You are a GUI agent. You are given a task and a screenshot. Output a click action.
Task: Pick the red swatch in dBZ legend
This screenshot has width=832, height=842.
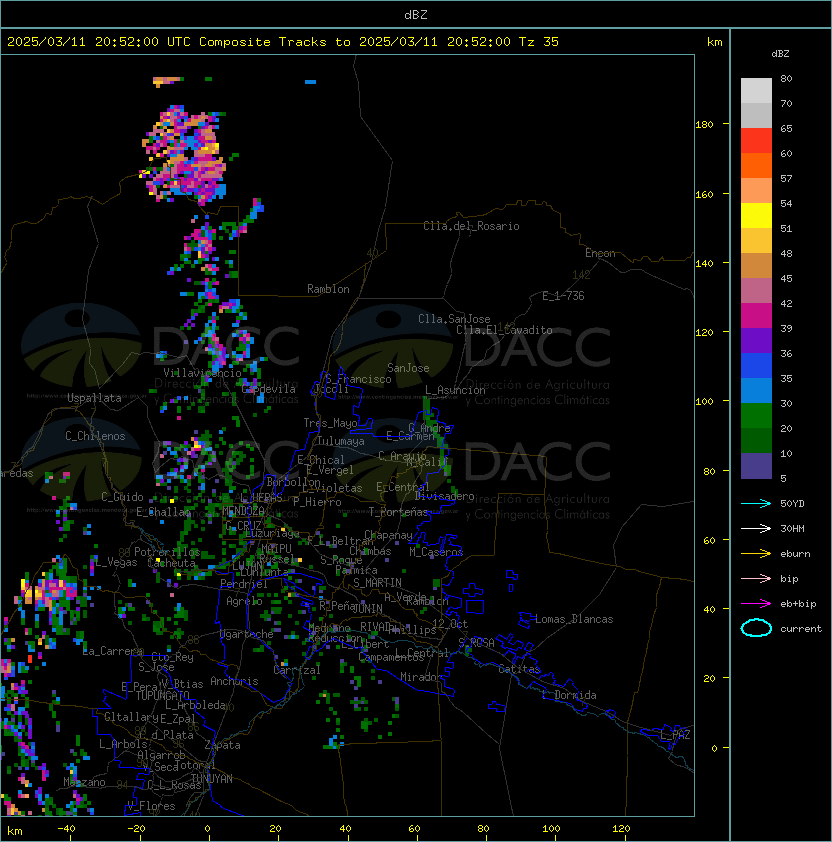pos(756,141)
